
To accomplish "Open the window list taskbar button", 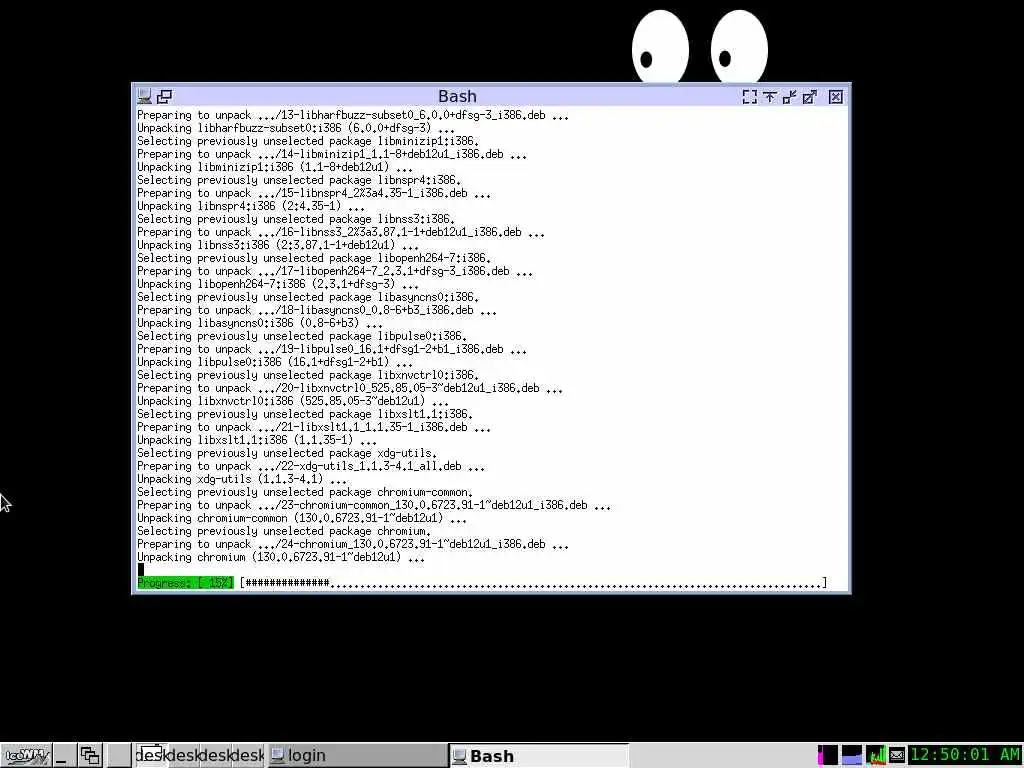I will coord(90,756).
